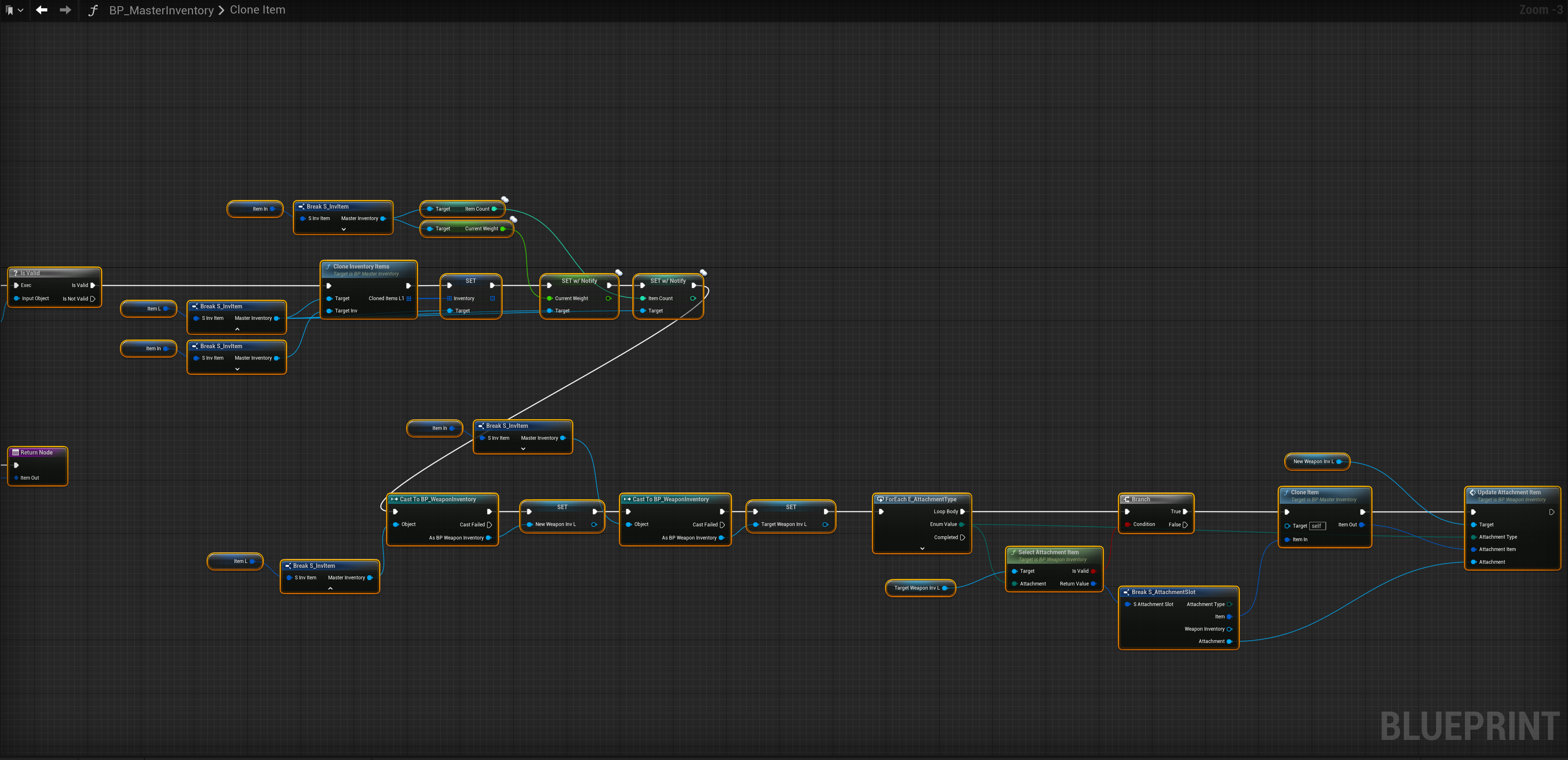The width and height of the screenshot is (1568, 760).
Task: Click the Break S_AttachmentSlot node icon
Action: [1127, 592]
